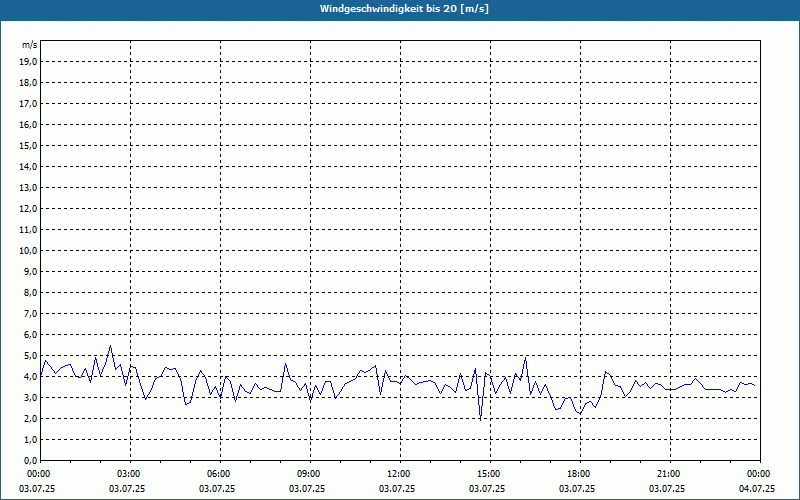Click the 7,0 y-axis label

point(30,314)
